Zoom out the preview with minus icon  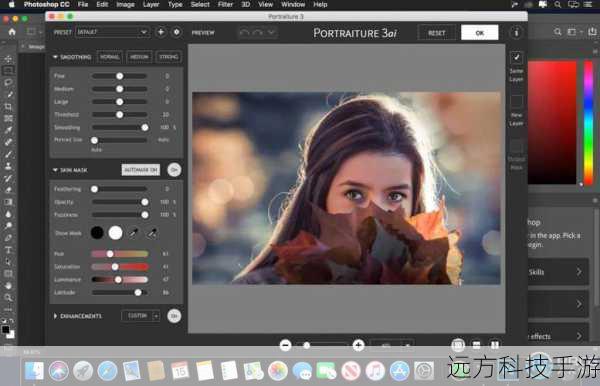tap(285, 345)
